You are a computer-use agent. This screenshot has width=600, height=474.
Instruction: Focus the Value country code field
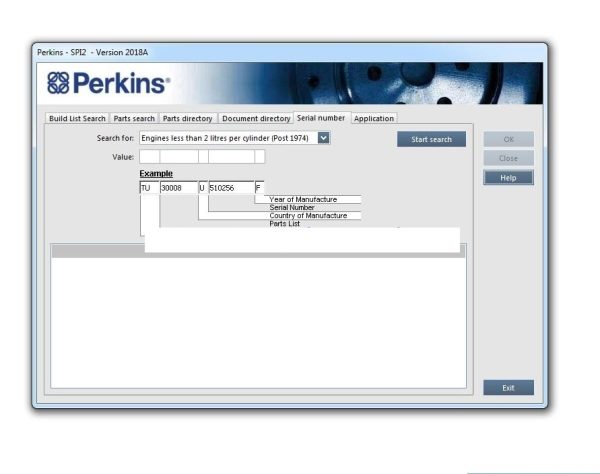(203, 157)
